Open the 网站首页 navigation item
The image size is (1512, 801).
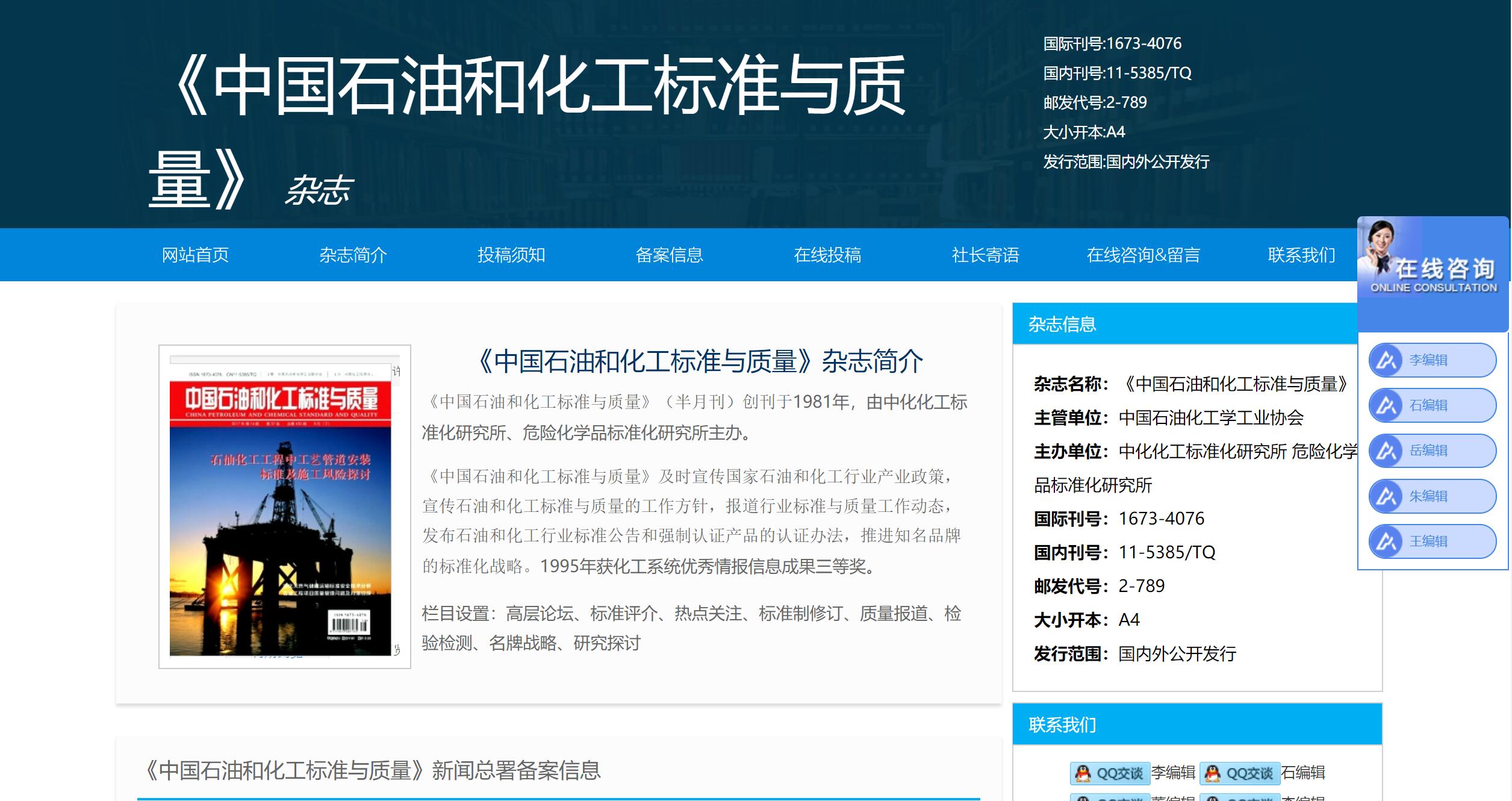pyautogui.click(x=195, y=255)
